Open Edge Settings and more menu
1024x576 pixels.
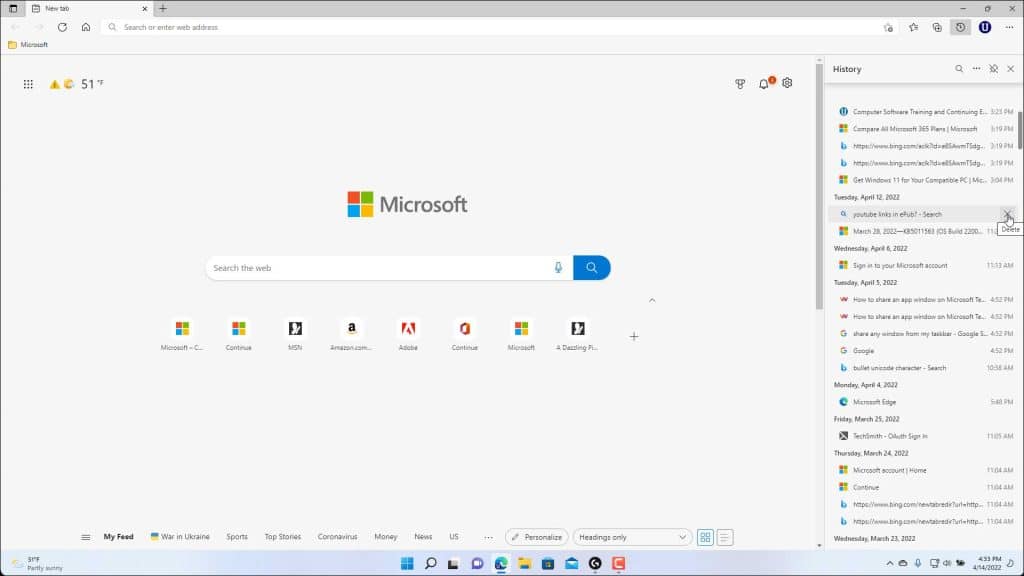[x=1010, y=27]
